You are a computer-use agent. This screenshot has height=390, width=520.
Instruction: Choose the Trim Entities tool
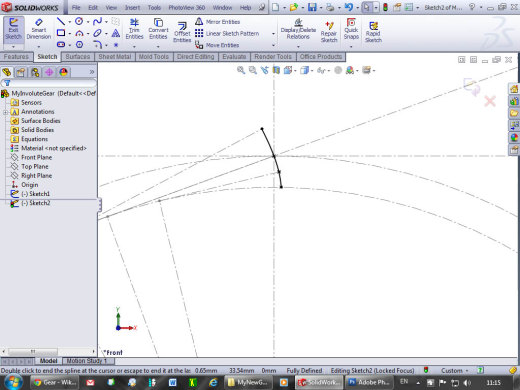pos(134,29)
